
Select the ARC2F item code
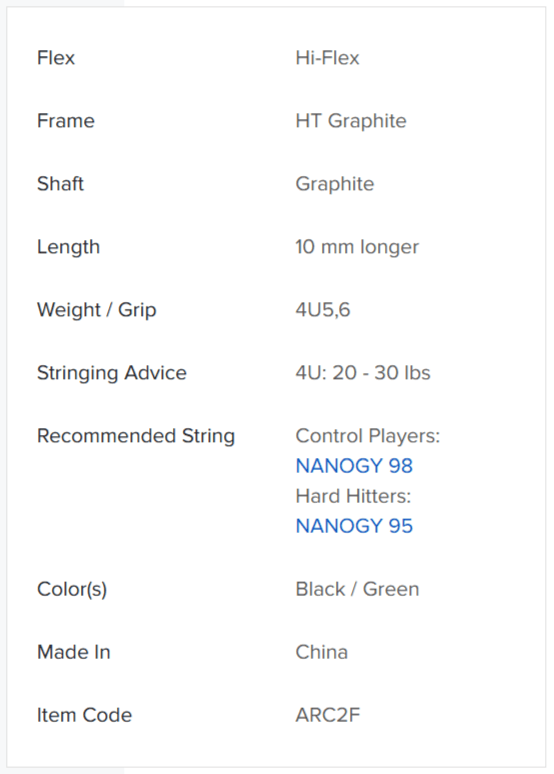328,715
